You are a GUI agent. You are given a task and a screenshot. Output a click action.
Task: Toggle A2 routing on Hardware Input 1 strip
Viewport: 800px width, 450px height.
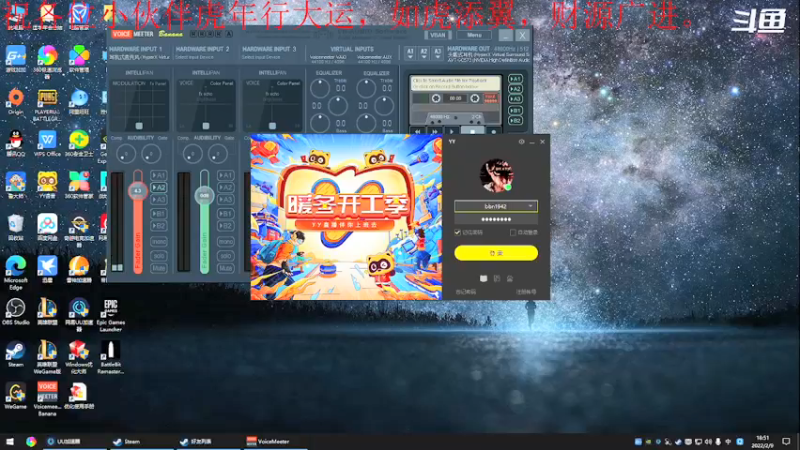(159, 187)
